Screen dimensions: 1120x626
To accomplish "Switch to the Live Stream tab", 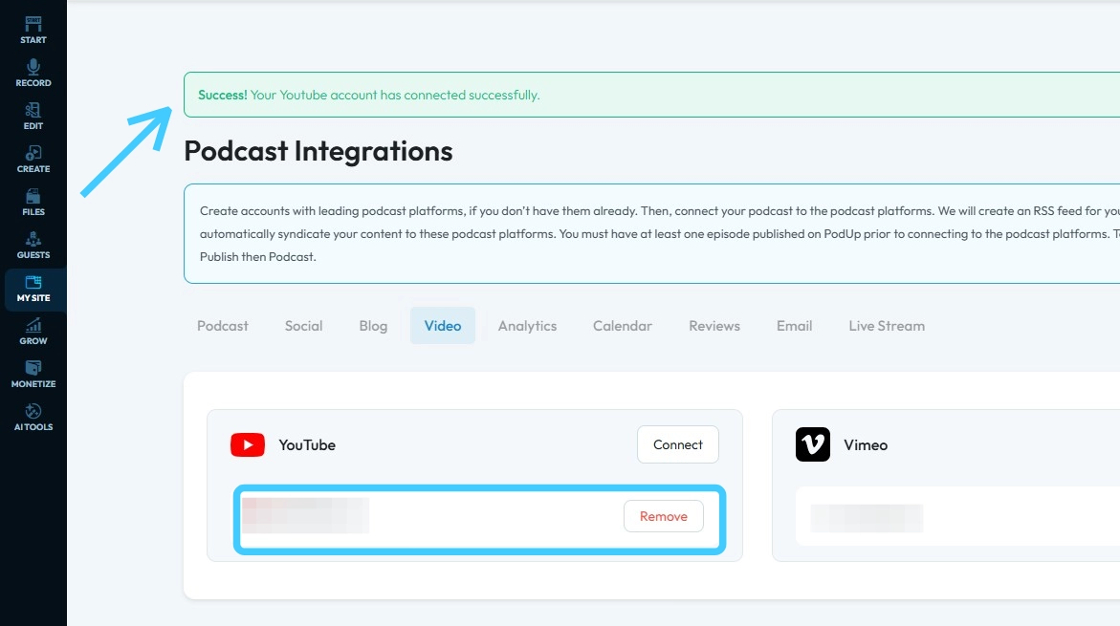I will click(x=886, y=326).
